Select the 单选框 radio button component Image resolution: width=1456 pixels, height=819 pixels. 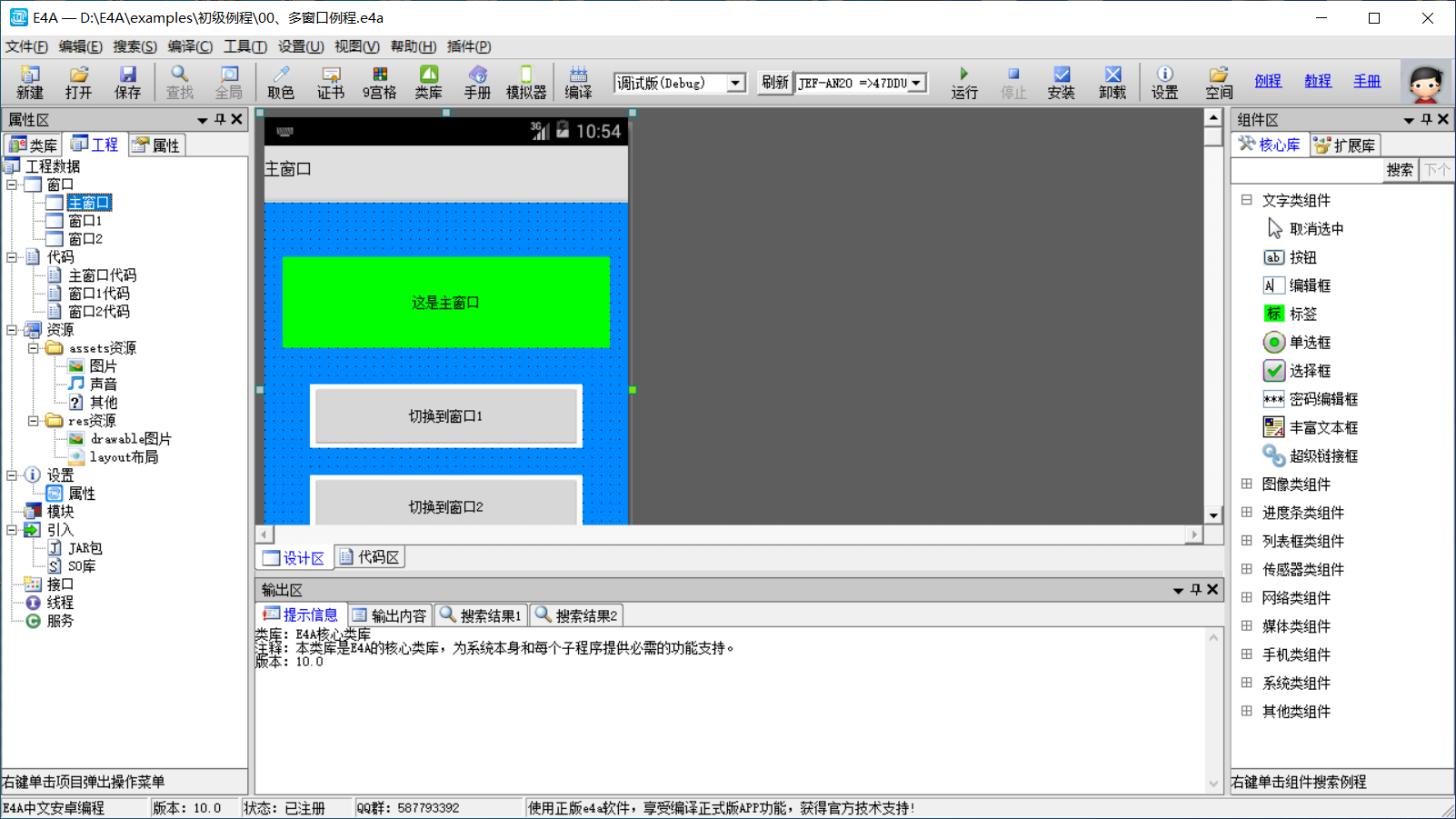tap(1309, 343)
